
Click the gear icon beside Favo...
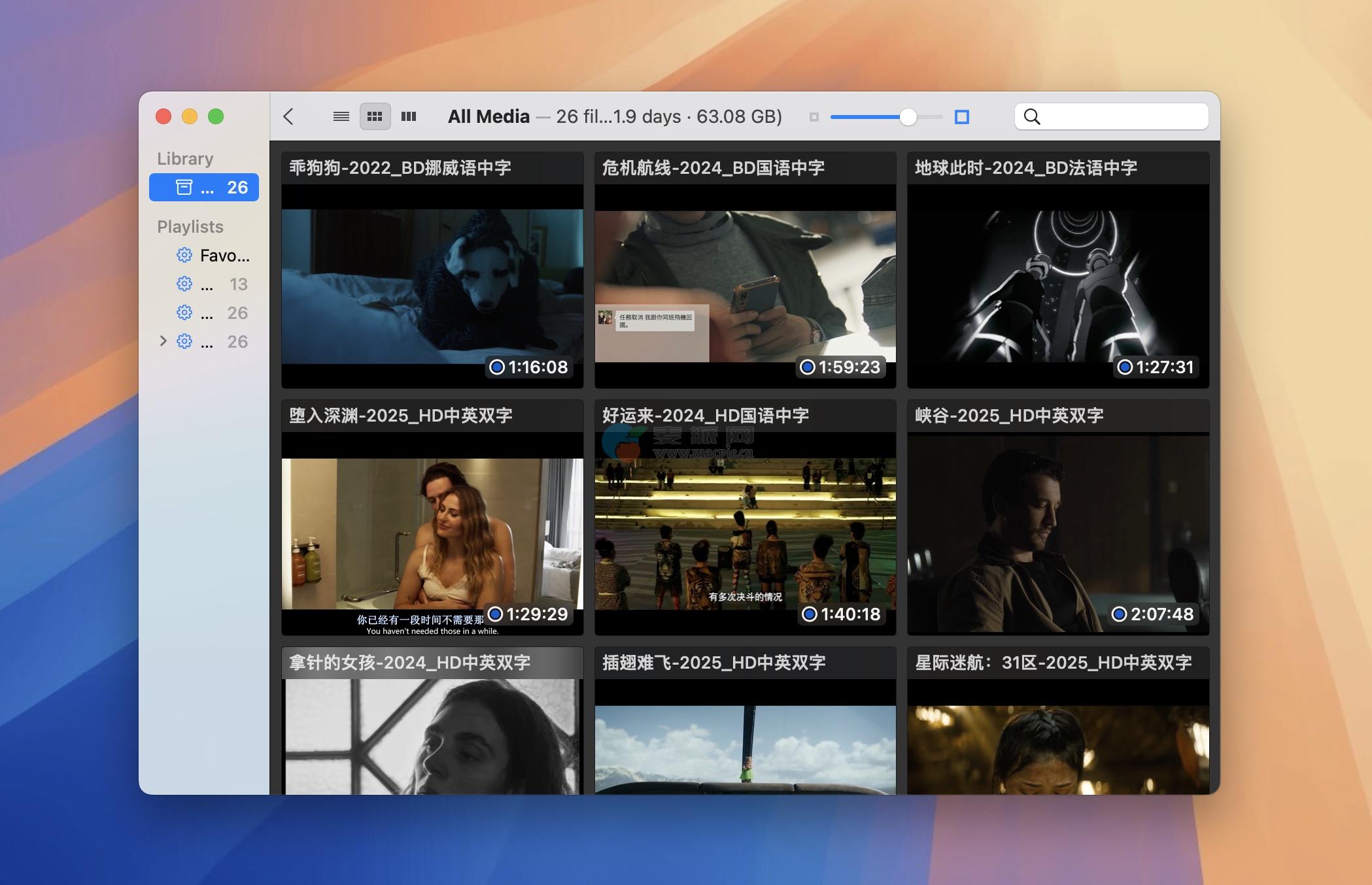pyautogui.click(x=184, y=255)
